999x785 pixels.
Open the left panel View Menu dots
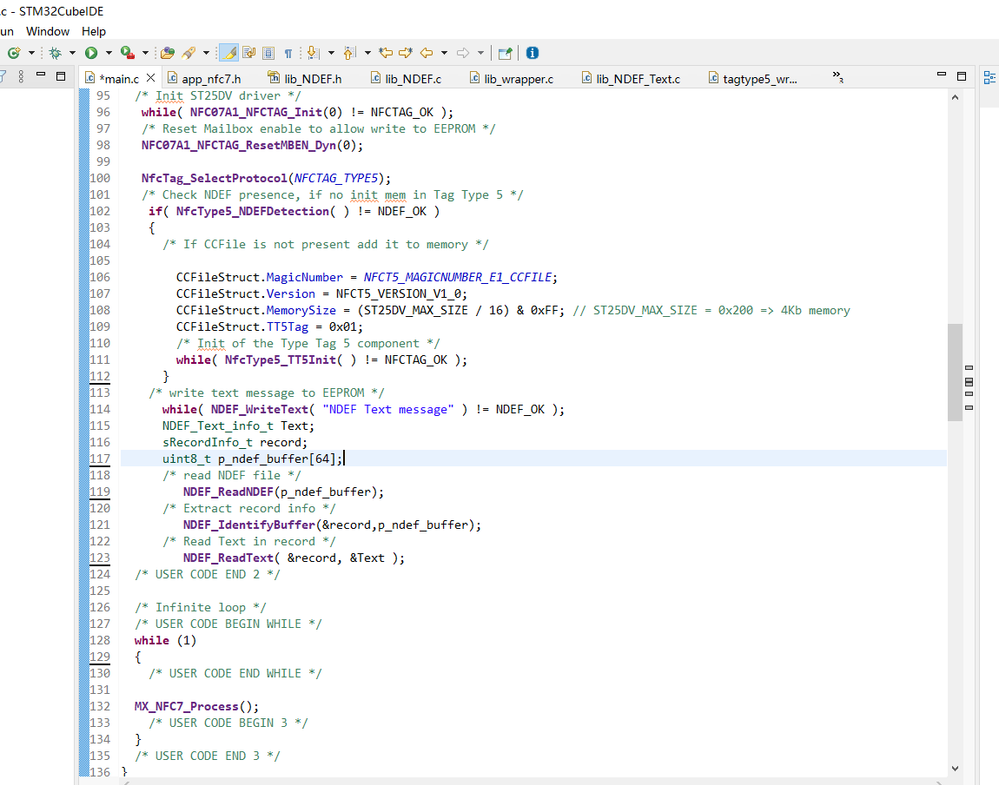pos(21,76)
